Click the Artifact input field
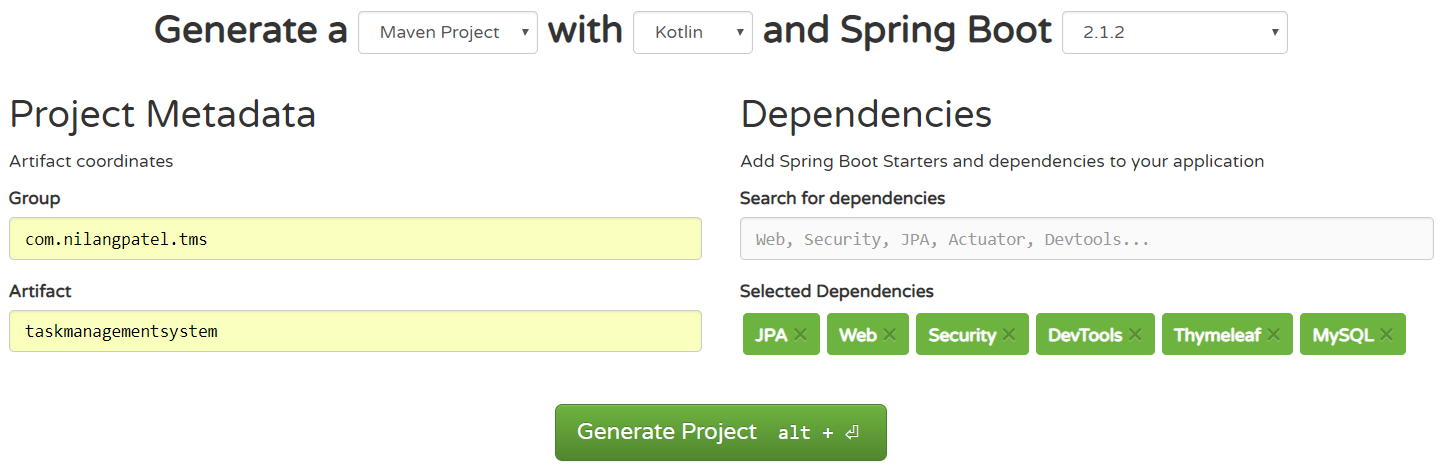1455x476 pixels. click(x=355, y=331)
